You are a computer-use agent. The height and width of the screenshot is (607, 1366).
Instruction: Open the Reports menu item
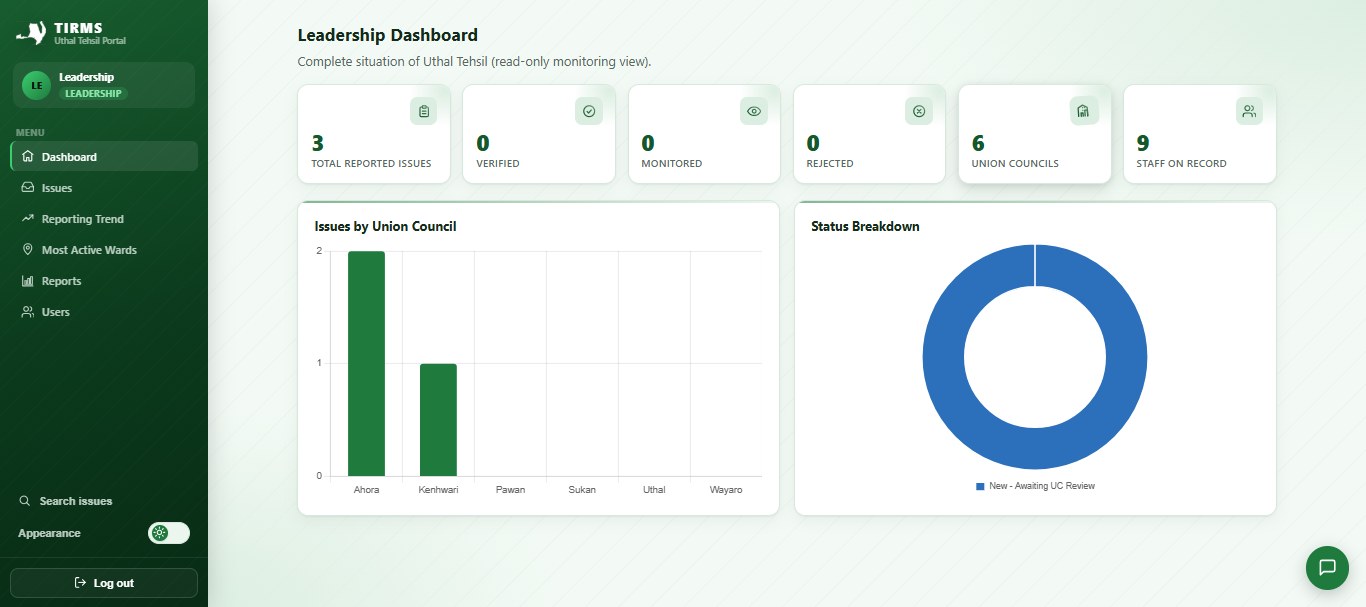click(104, 281)
